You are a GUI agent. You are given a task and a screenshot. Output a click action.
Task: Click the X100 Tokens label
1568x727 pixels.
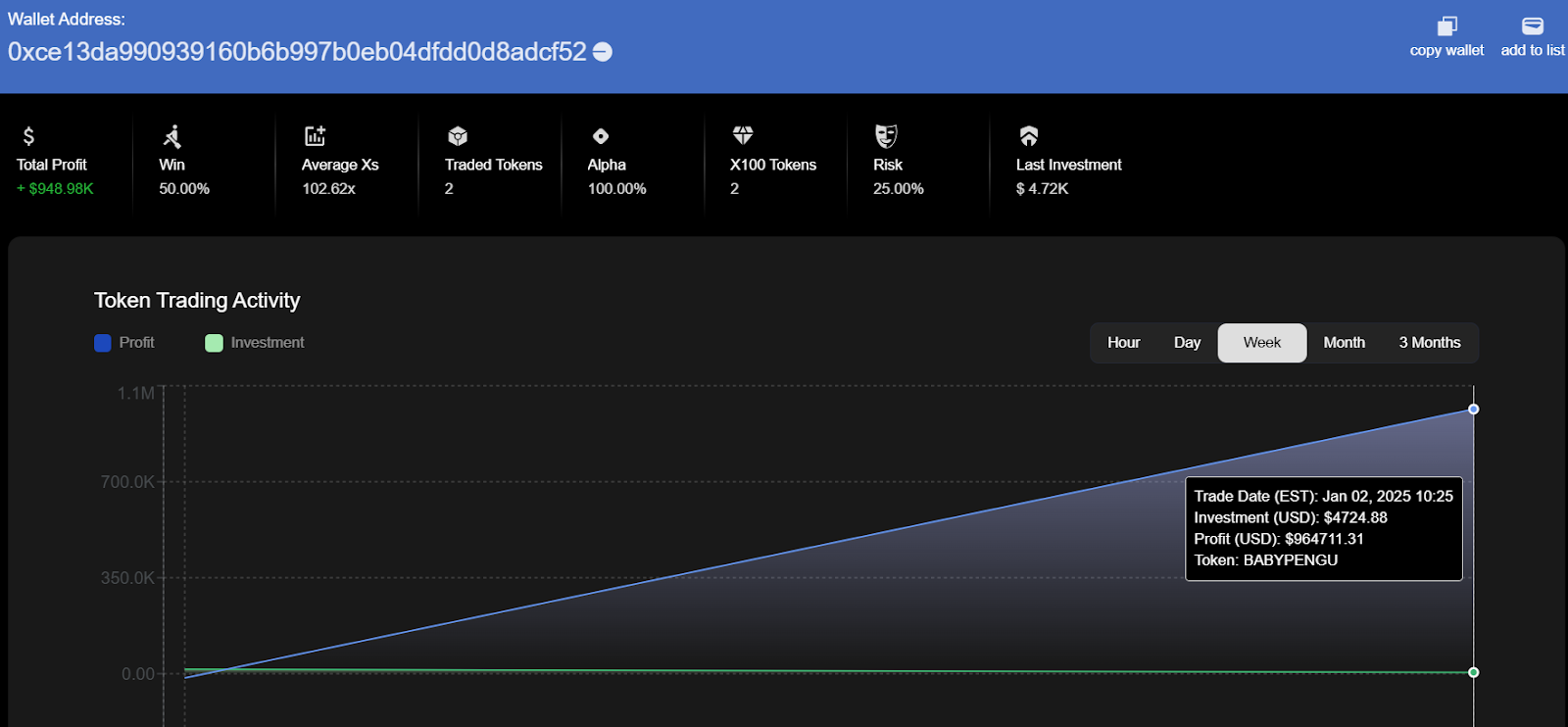[x=773, y=166]
